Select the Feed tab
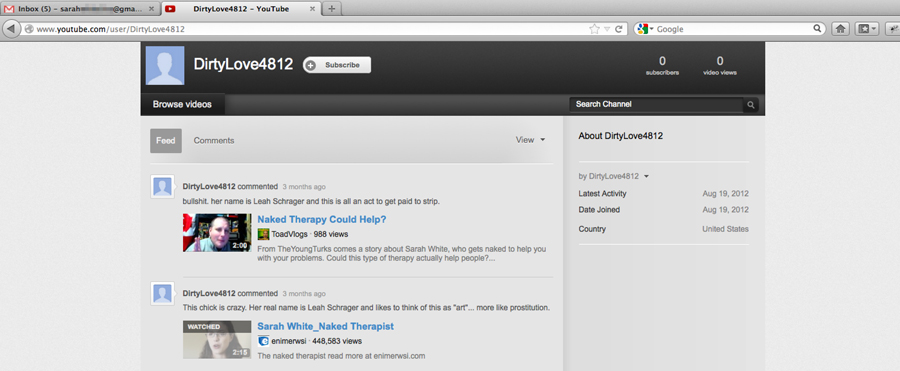The height and width of the screenshot is (371, 900). coord(166,141)
